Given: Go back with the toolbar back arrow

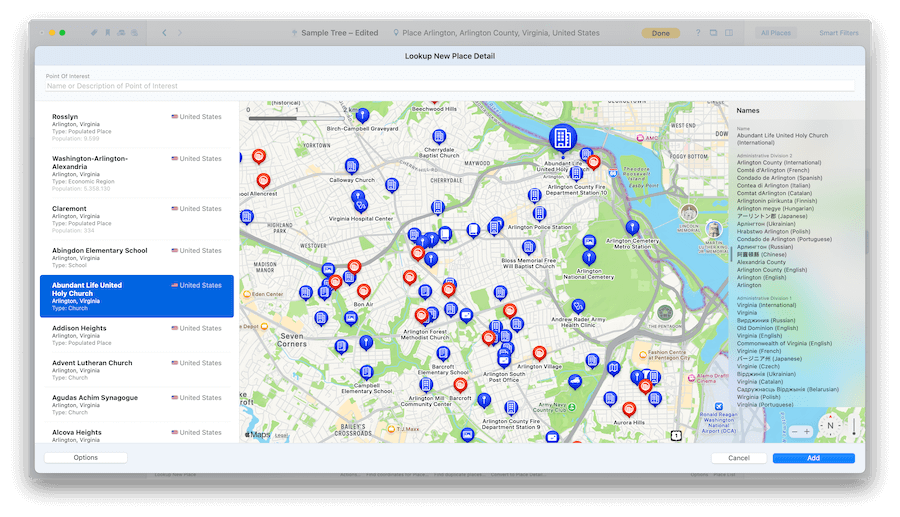Looking at the screenshot, I should [x=164, y=33].
